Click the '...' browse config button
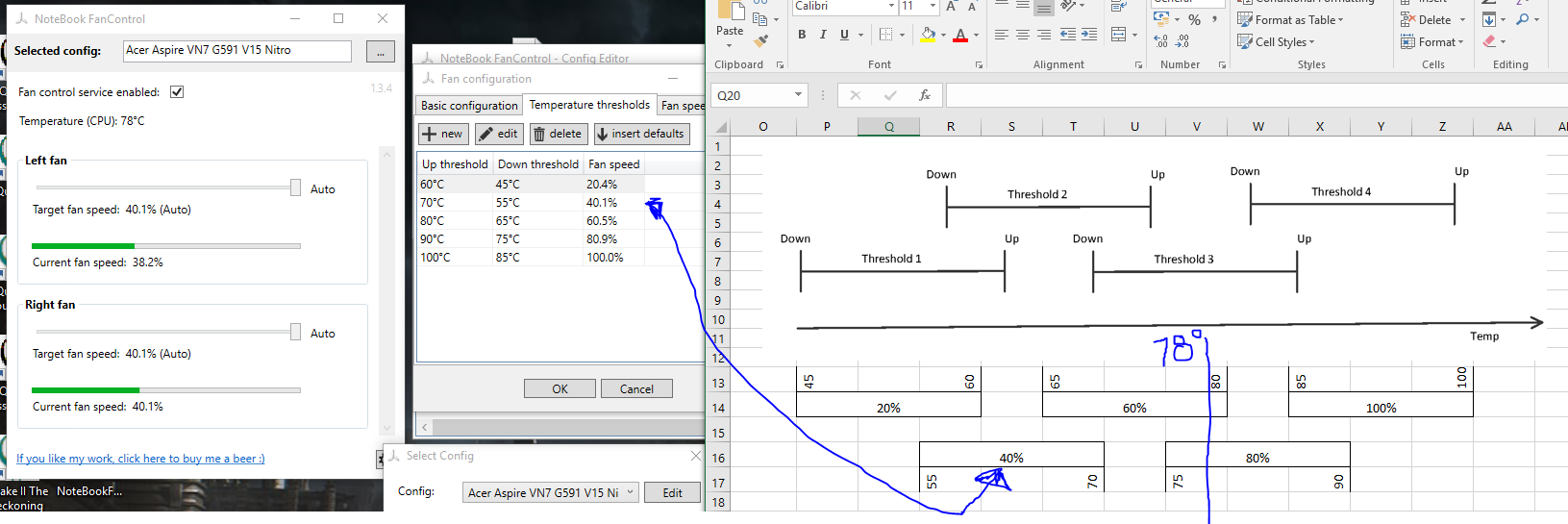The width and height of the screenshot is (1568, 524). coord(381,52)
